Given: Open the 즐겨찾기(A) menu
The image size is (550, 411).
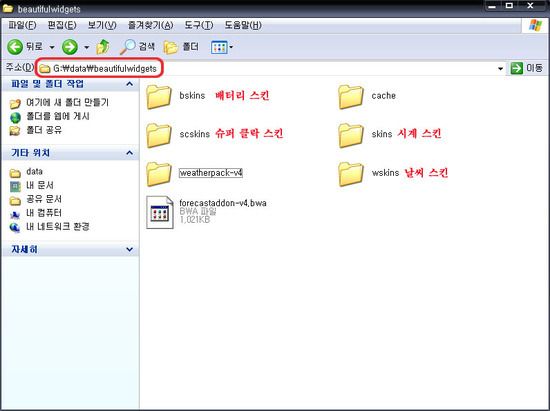Looking at the screenshot, I should point(150,25).
